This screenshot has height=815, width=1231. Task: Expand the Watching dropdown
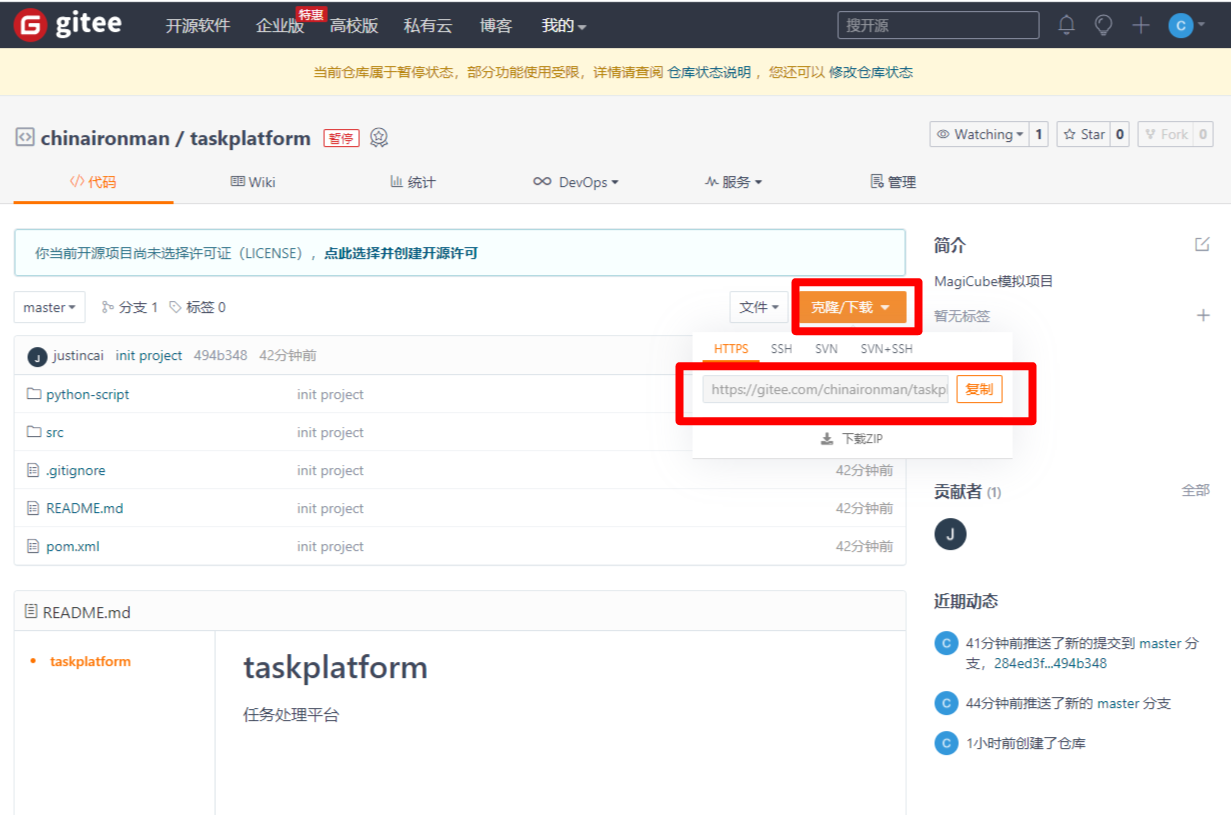978,134
